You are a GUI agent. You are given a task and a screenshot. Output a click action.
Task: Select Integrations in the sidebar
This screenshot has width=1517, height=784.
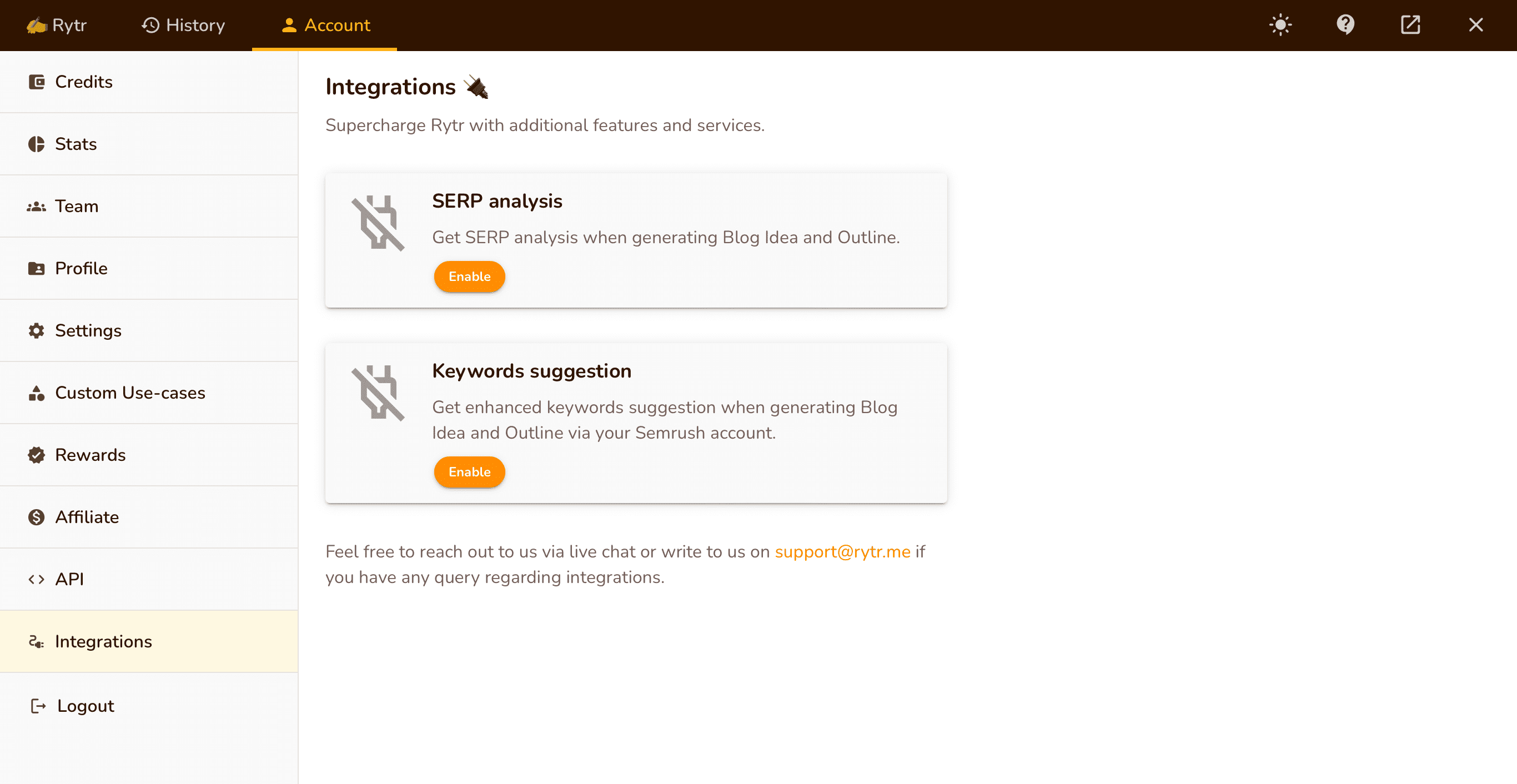[x=103, y=641]
